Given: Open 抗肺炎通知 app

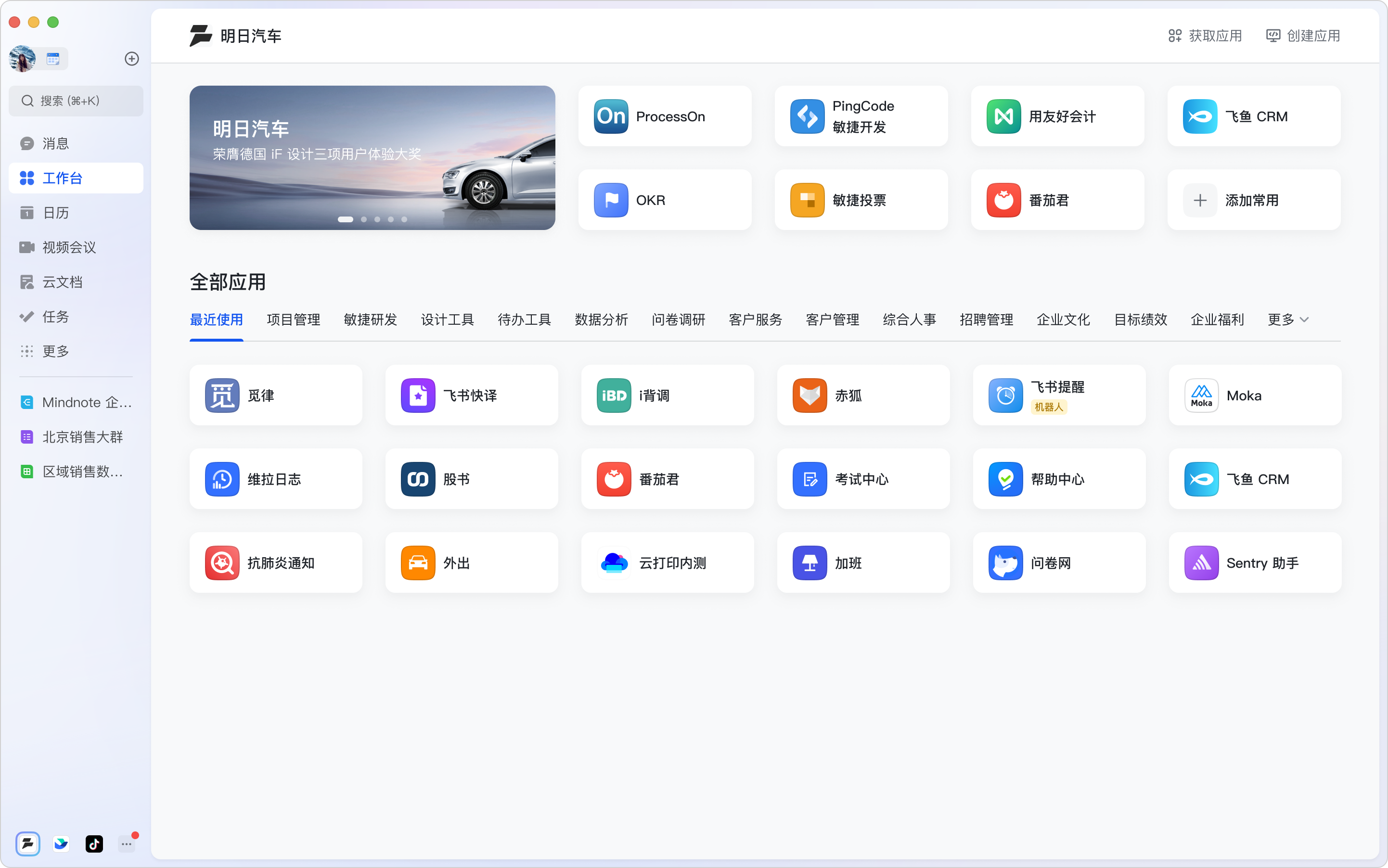Looking at the screenshot, I should coord(276,563).
